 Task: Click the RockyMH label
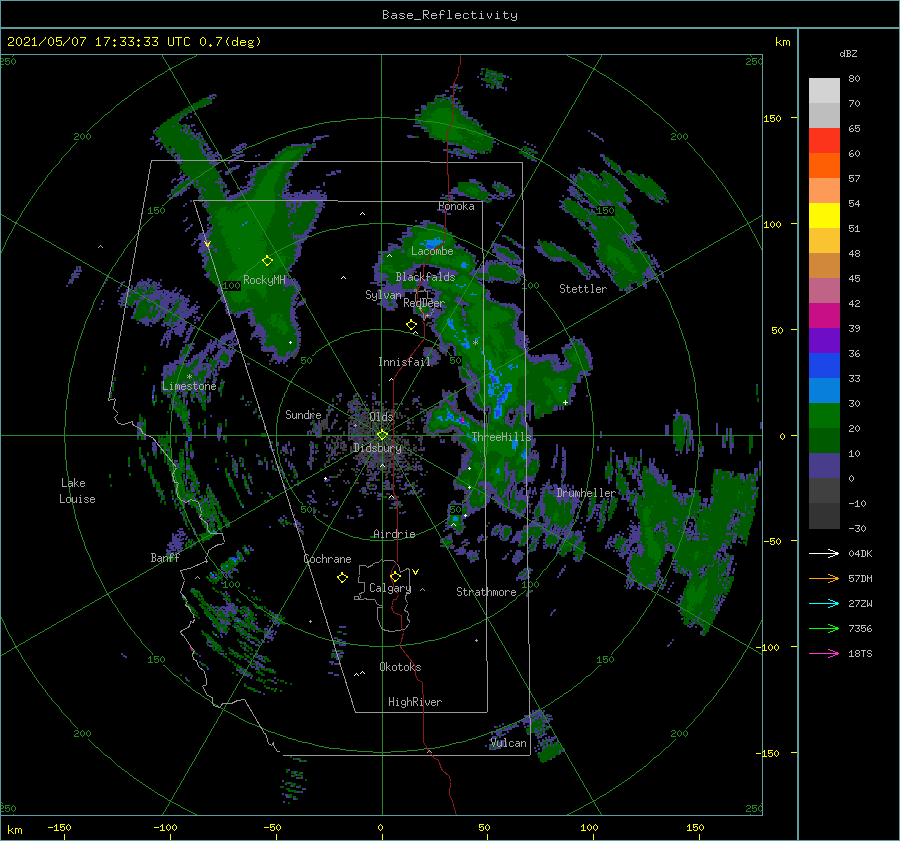[264, 280]
